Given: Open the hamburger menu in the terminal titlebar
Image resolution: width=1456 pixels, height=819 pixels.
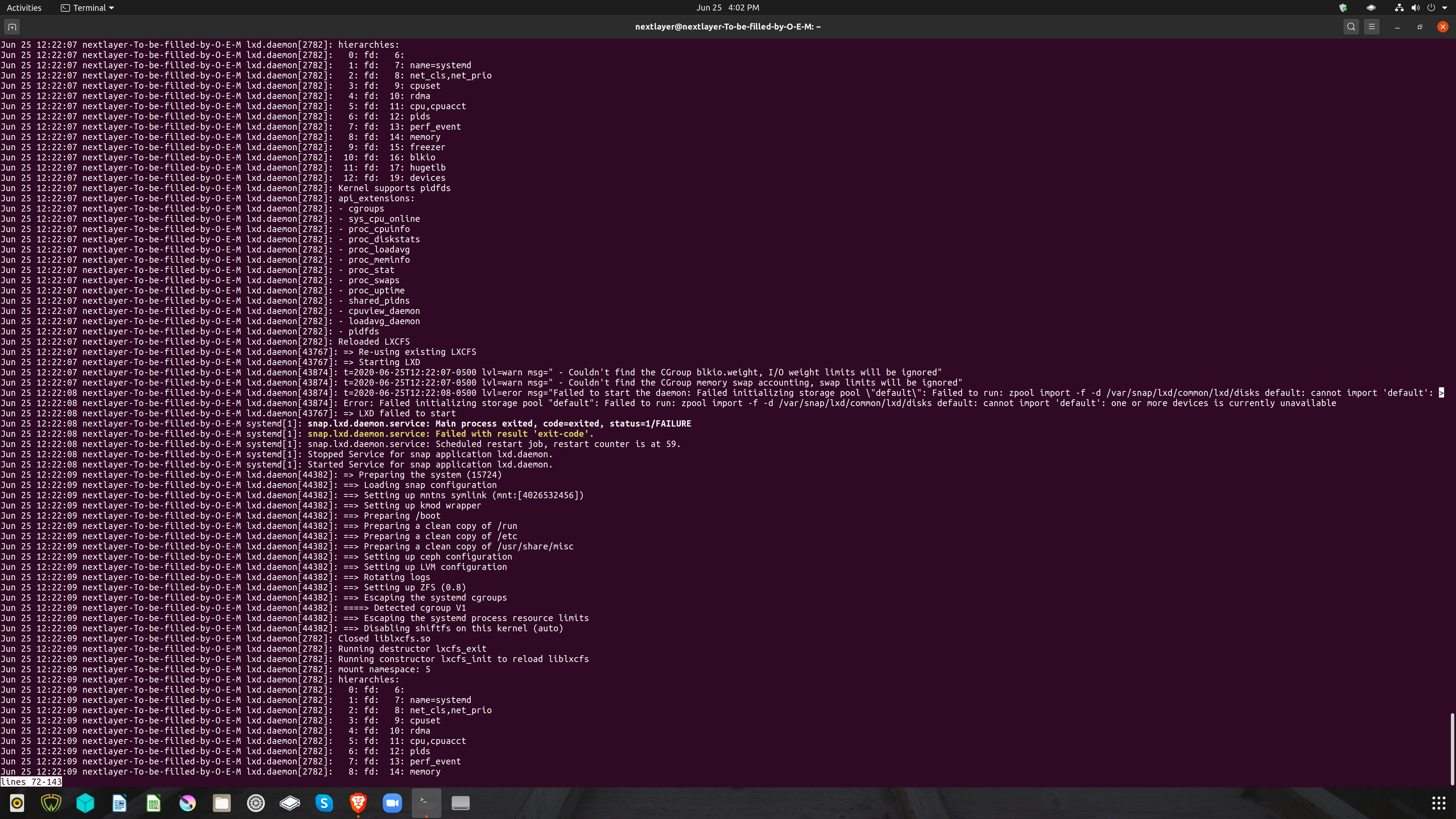Looking at the screenshot, I should coord(1372,26).
